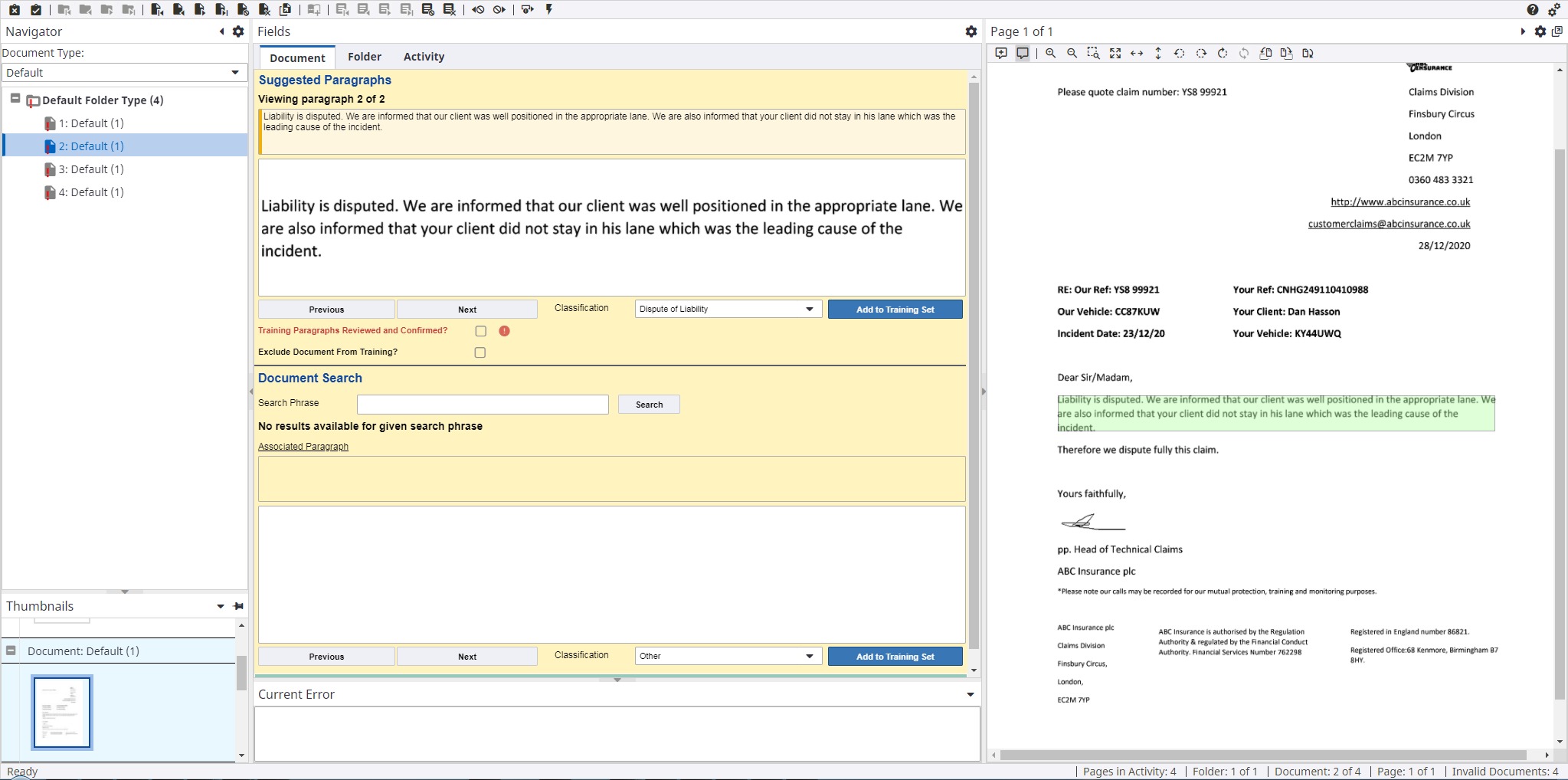Click the upper Add to Training Set button

[x=895, y=310]
